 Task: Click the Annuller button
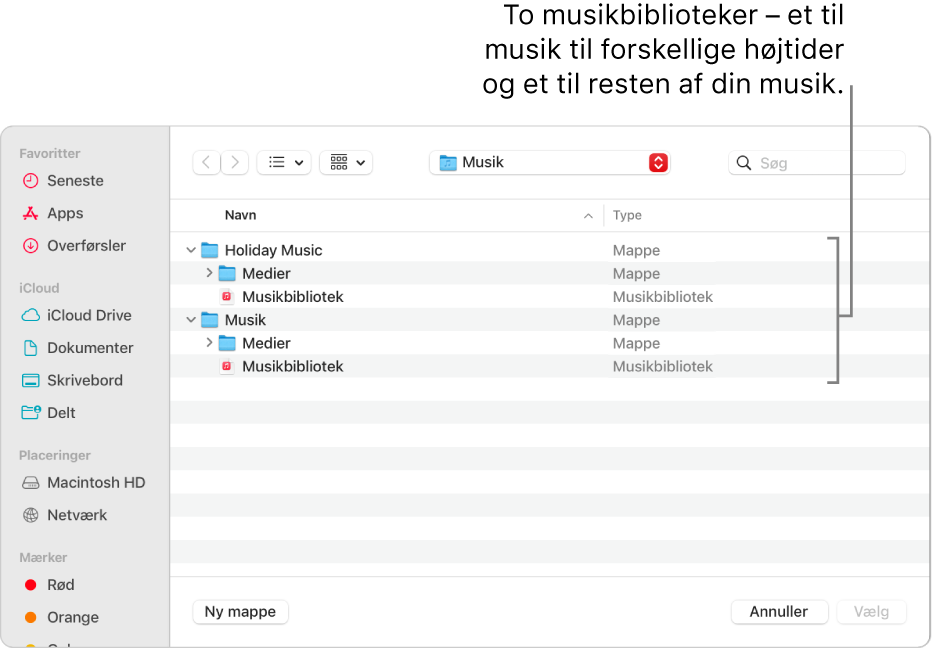[x=779, y=611]
